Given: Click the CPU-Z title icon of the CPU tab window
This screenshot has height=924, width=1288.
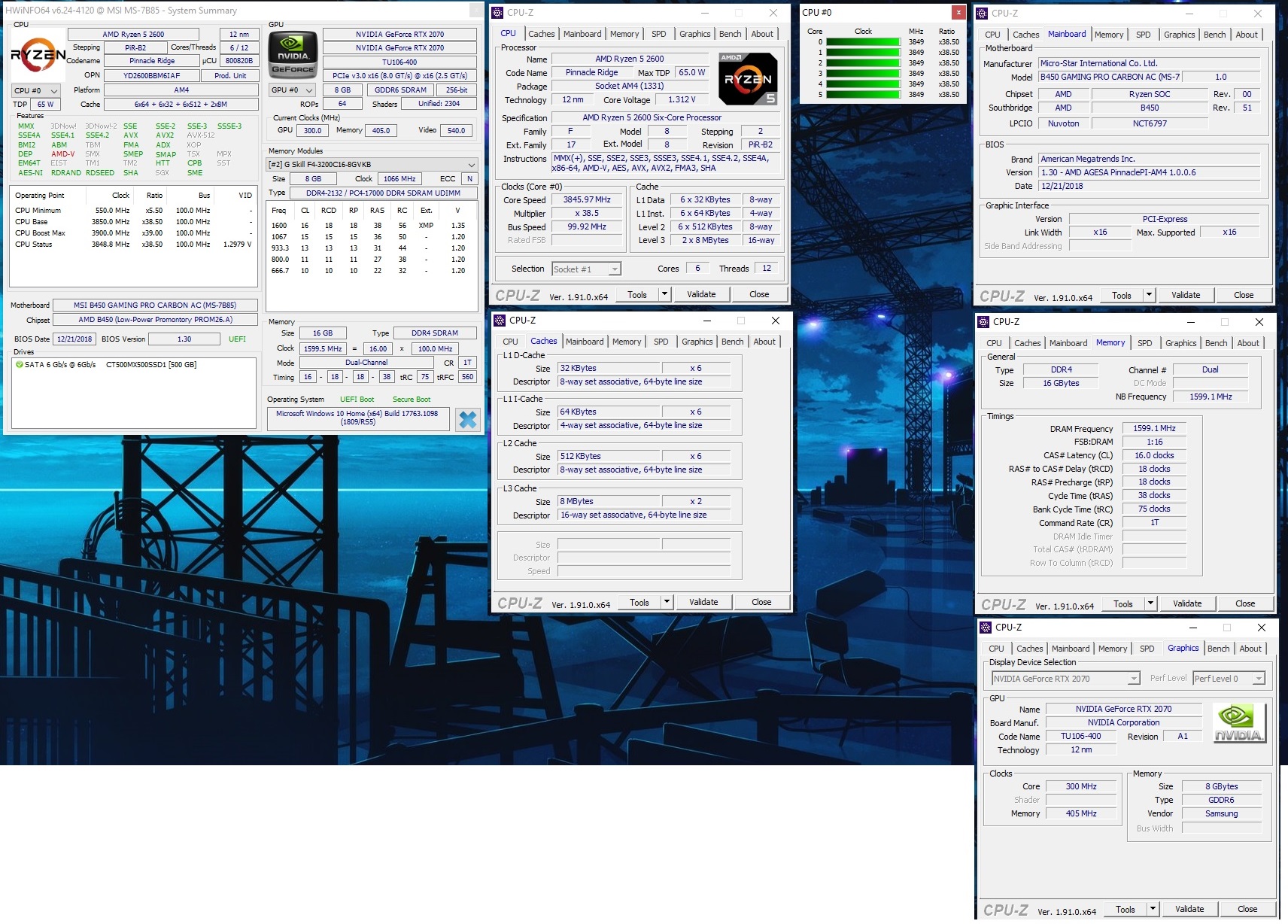Looking at the screenshot, I should tap(497, 13).
